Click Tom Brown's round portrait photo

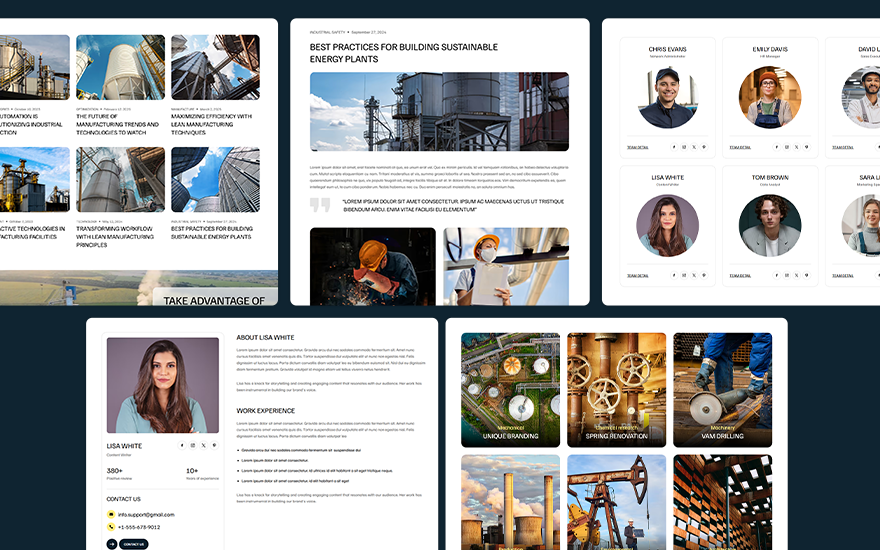tap(770, 226)
